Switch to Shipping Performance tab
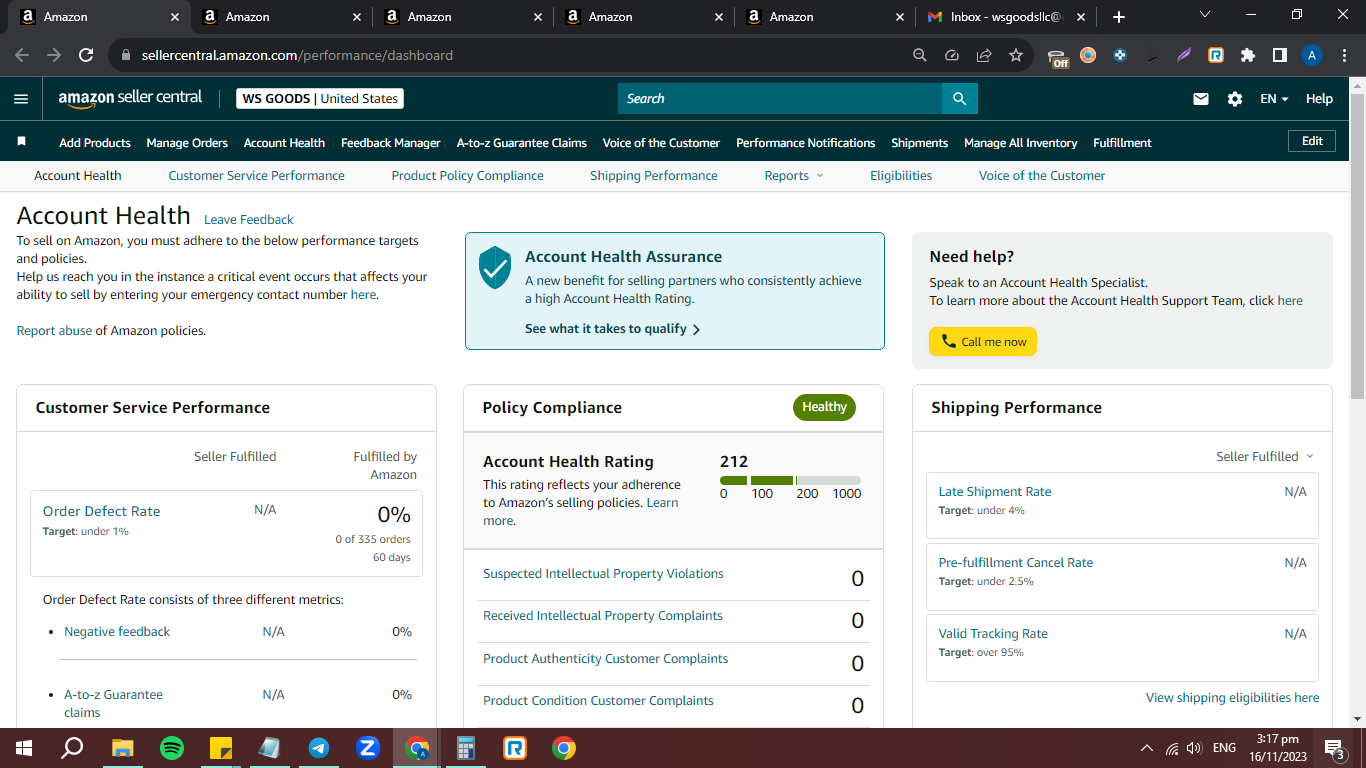 click(654, 176)
